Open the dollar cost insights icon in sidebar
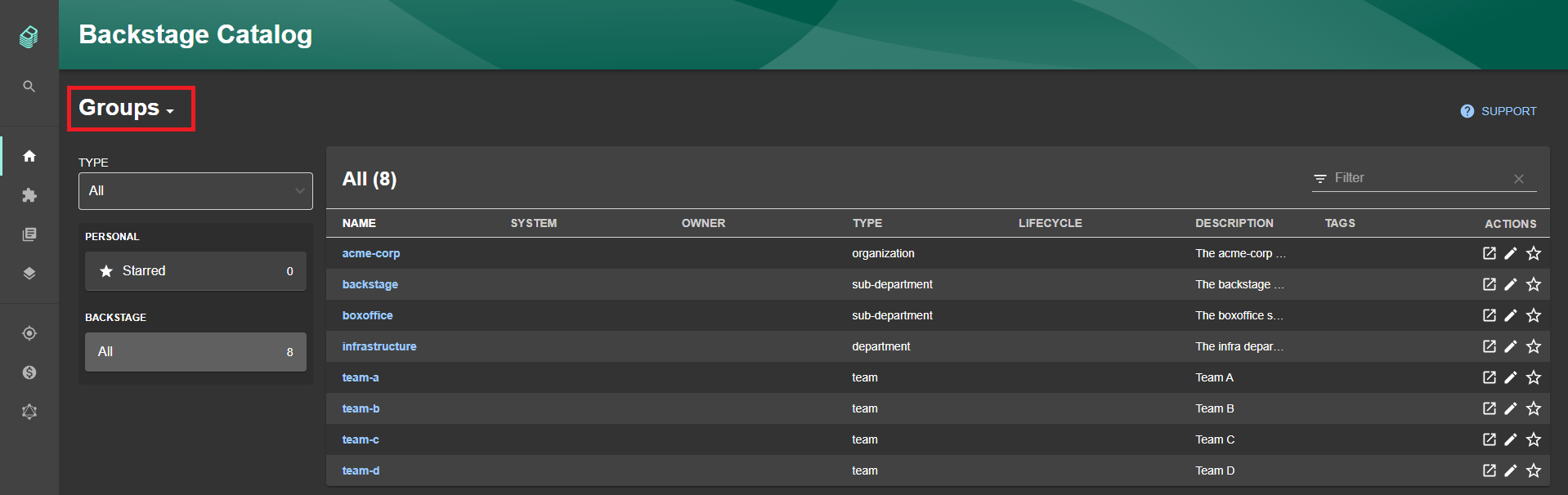Image resolution: width=1568 pixels, height=495 pixels. click(x=29, y=372)
